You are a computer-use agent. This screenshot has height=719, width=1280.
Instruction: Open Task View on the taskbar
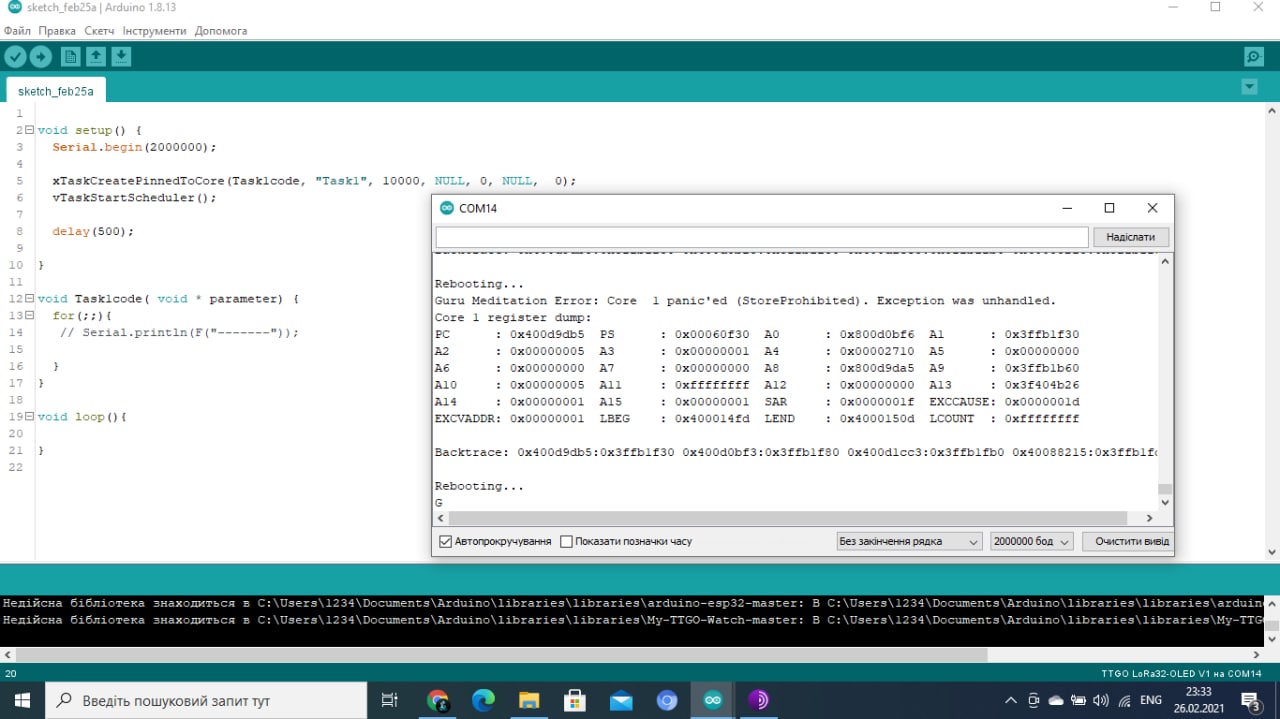click(391, 700)
